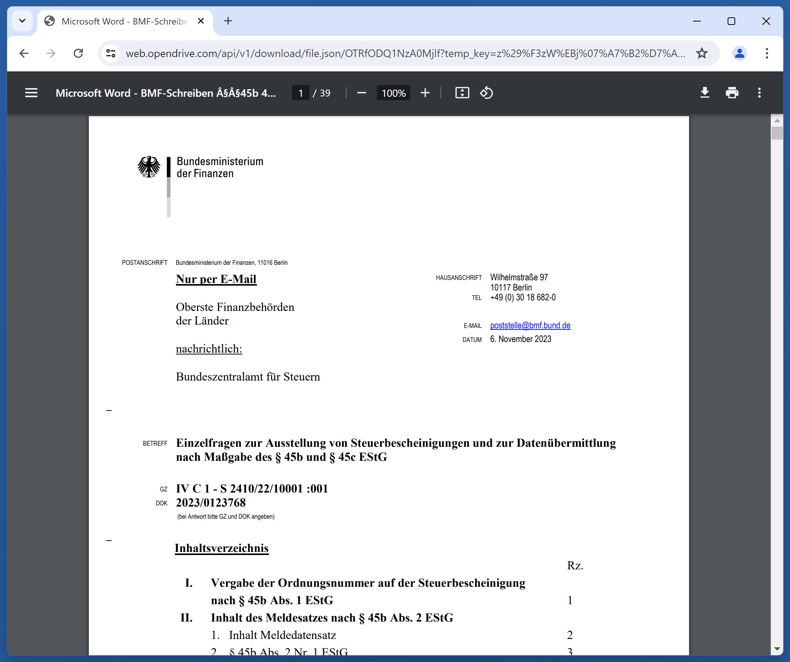
Task: Click '1. Inhalt Meldedatensatz' contents entry
Action: [274, 635]
